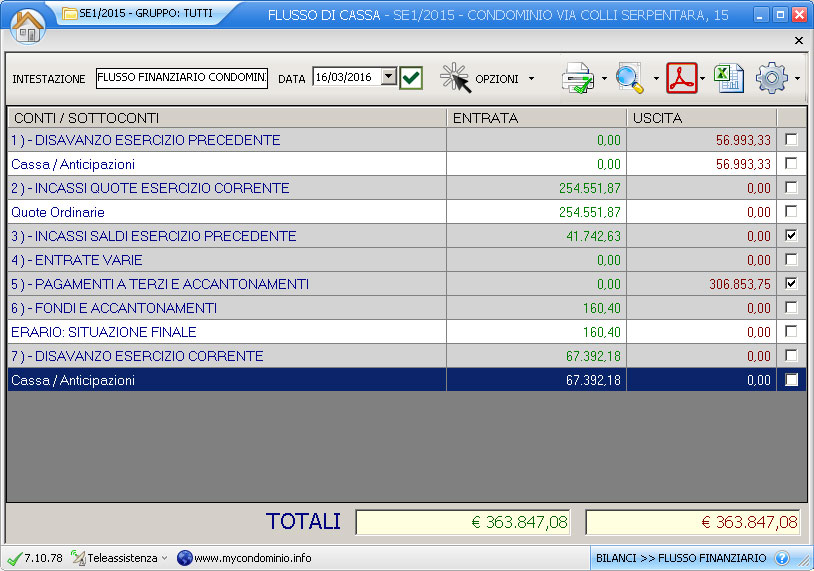
Task: Click the blue help icon in status bar
Action: coord(782,558)
